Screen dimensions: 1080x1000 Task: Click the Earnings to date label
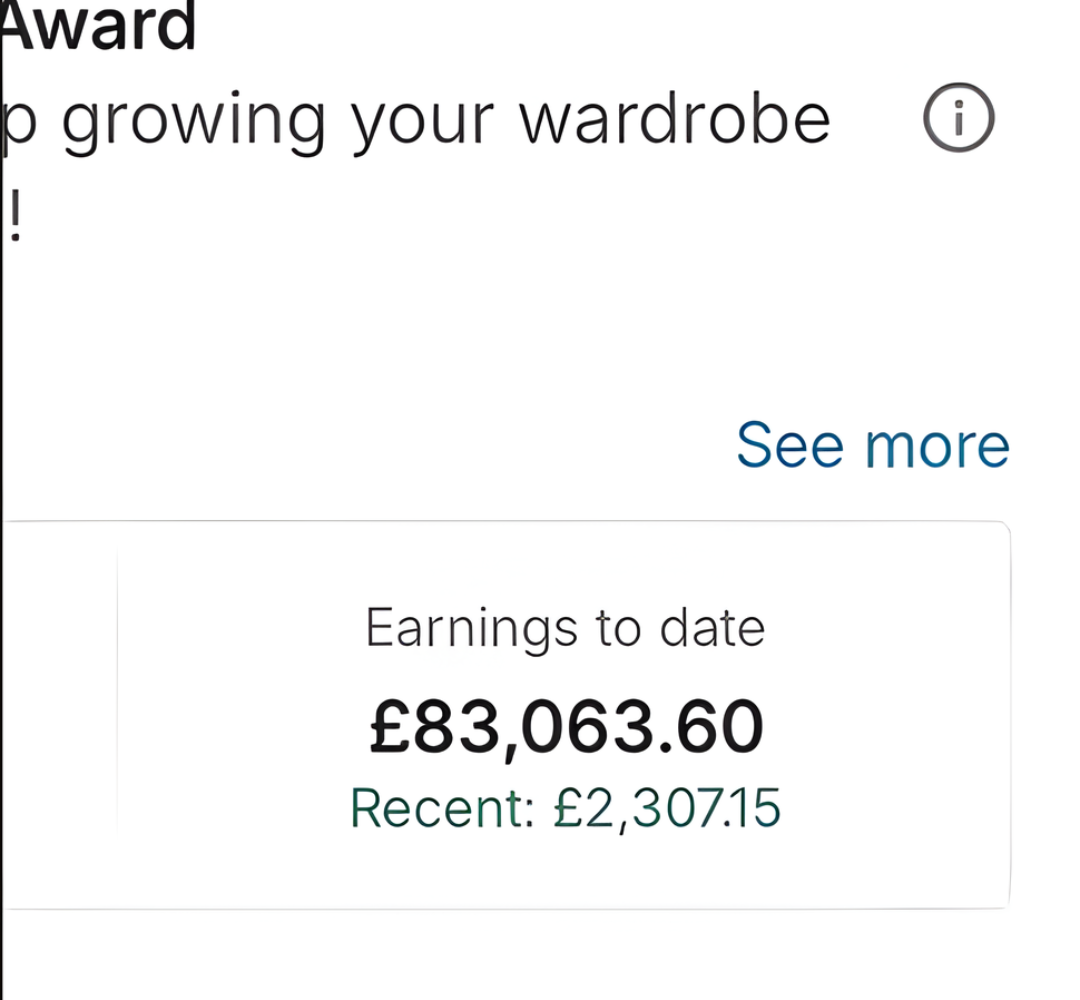[565, 628]
